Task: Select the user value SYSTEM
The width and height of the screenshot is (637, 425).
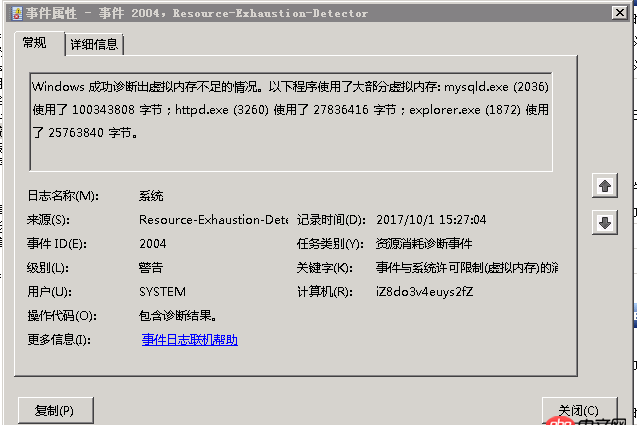Action: pos(162,292)
